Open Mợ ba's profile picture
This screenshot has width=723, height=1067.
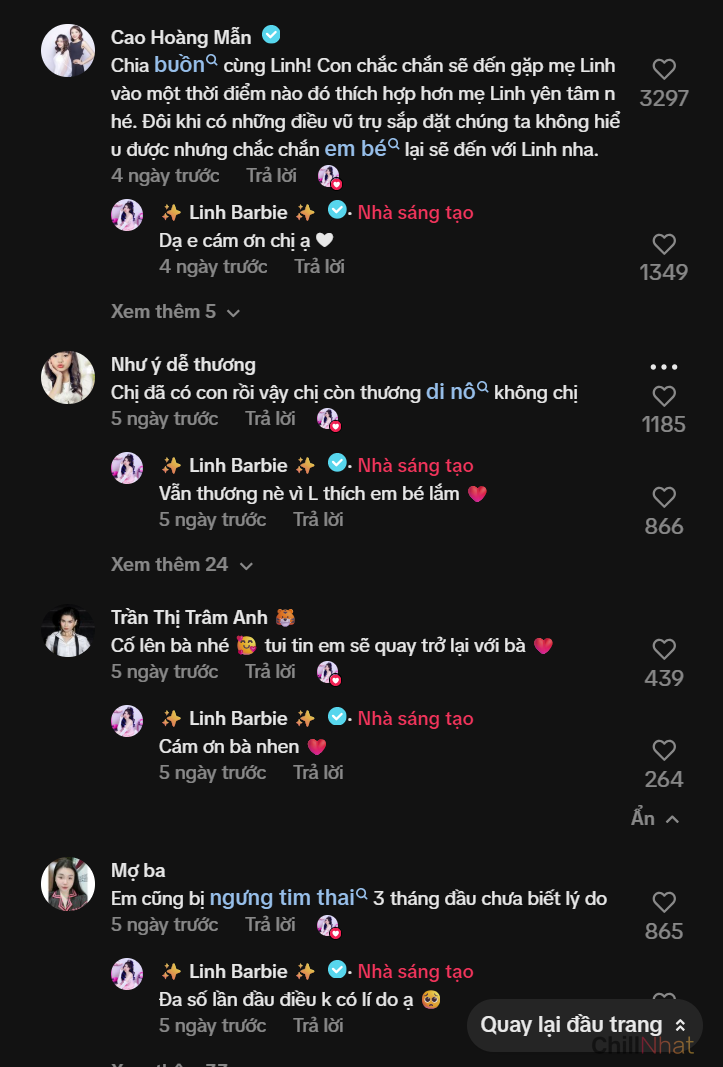pyautogui.click(x=68, y=883)
